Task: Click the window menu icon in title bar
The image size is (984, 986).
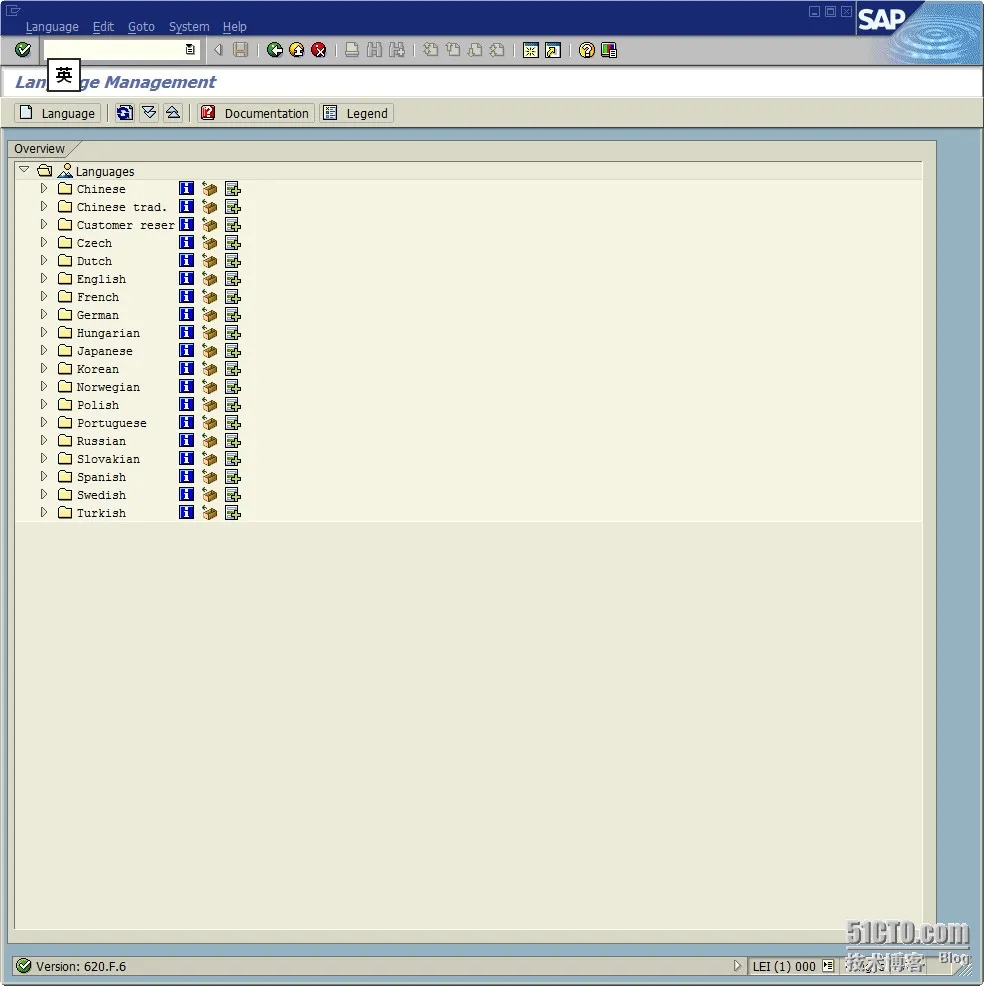Action: (13, 11)
